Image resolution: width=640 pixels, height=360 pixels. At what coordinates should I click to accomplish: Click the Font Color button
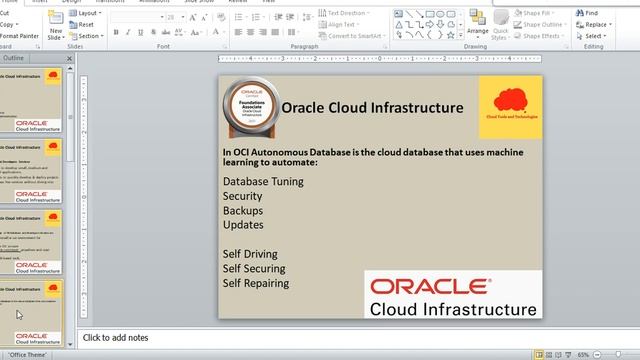(216, 32)
